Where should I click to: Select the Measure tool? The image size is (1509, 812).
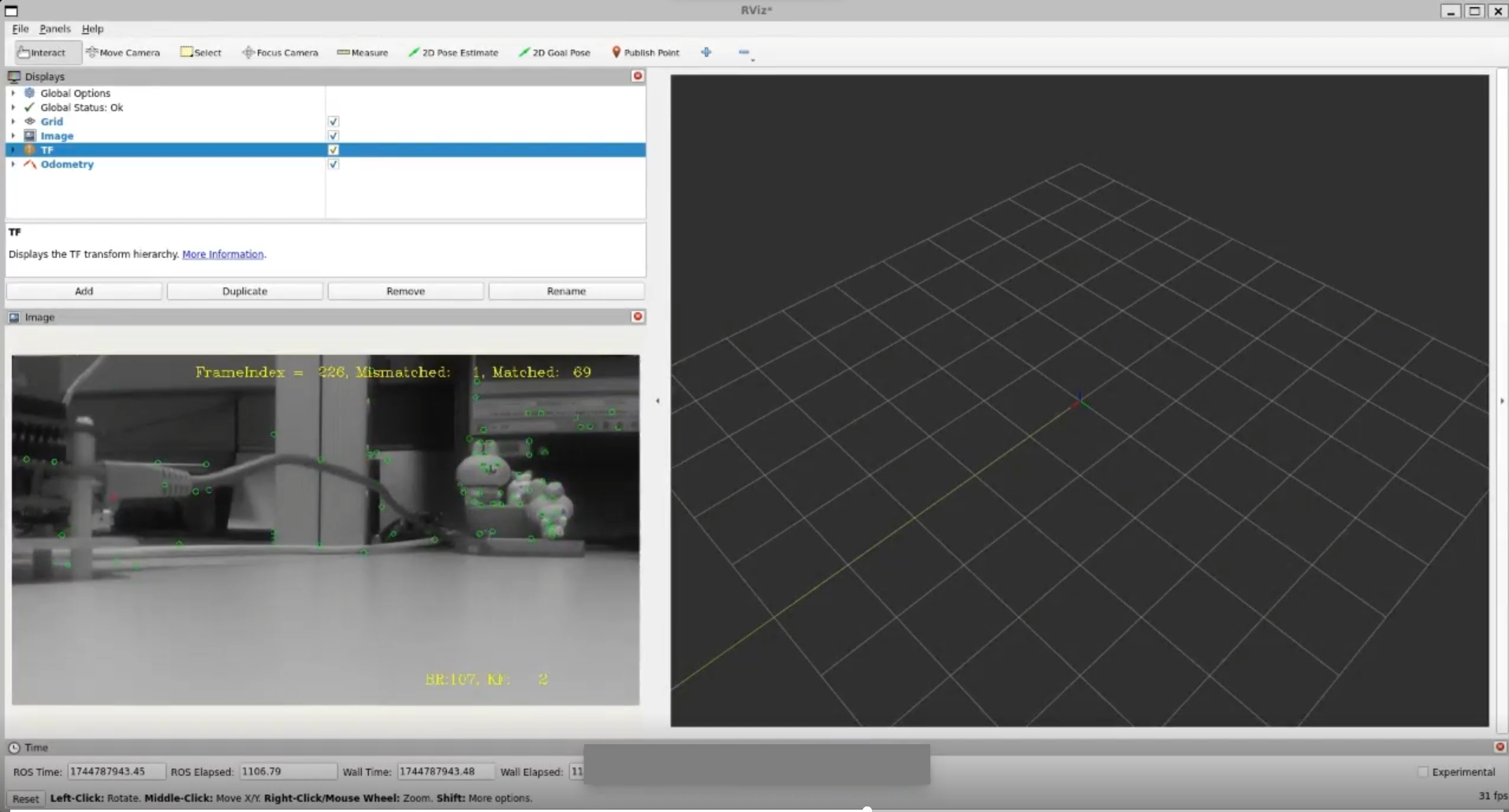coord(361,52)
